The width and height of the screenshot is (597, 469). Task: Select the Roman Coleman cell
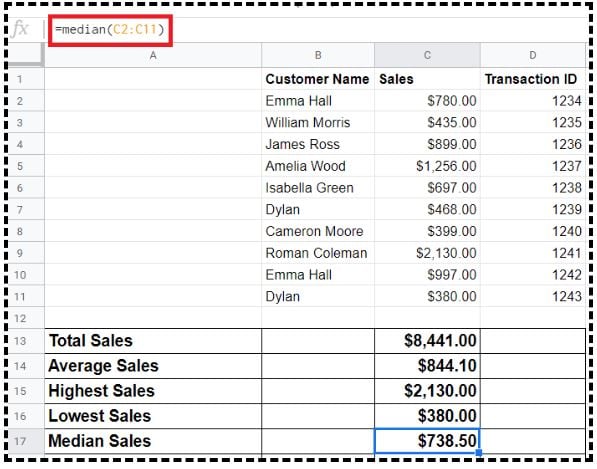[318, 253]
